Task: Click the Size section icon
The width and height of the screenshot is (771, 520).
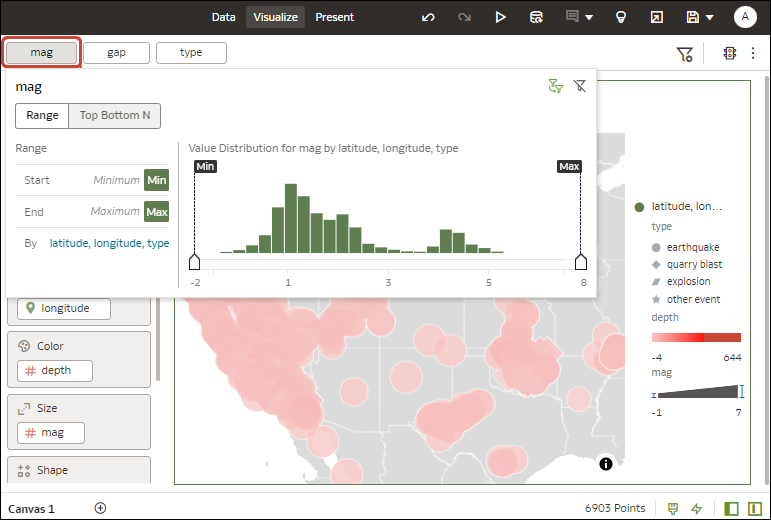Action: [x=24, y=408]
